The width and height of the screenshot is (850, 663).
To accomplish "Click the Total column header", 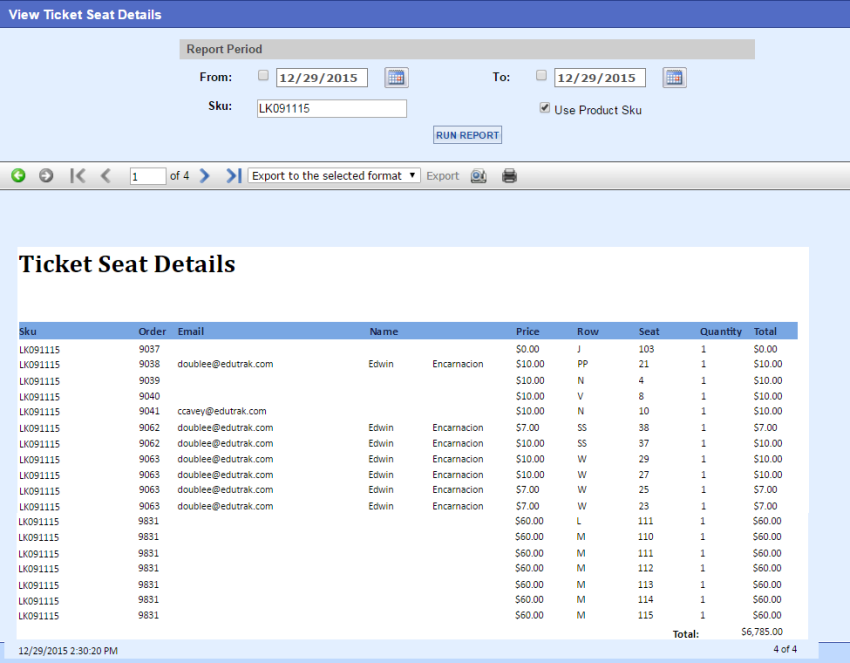I will [x=765, y=331].
